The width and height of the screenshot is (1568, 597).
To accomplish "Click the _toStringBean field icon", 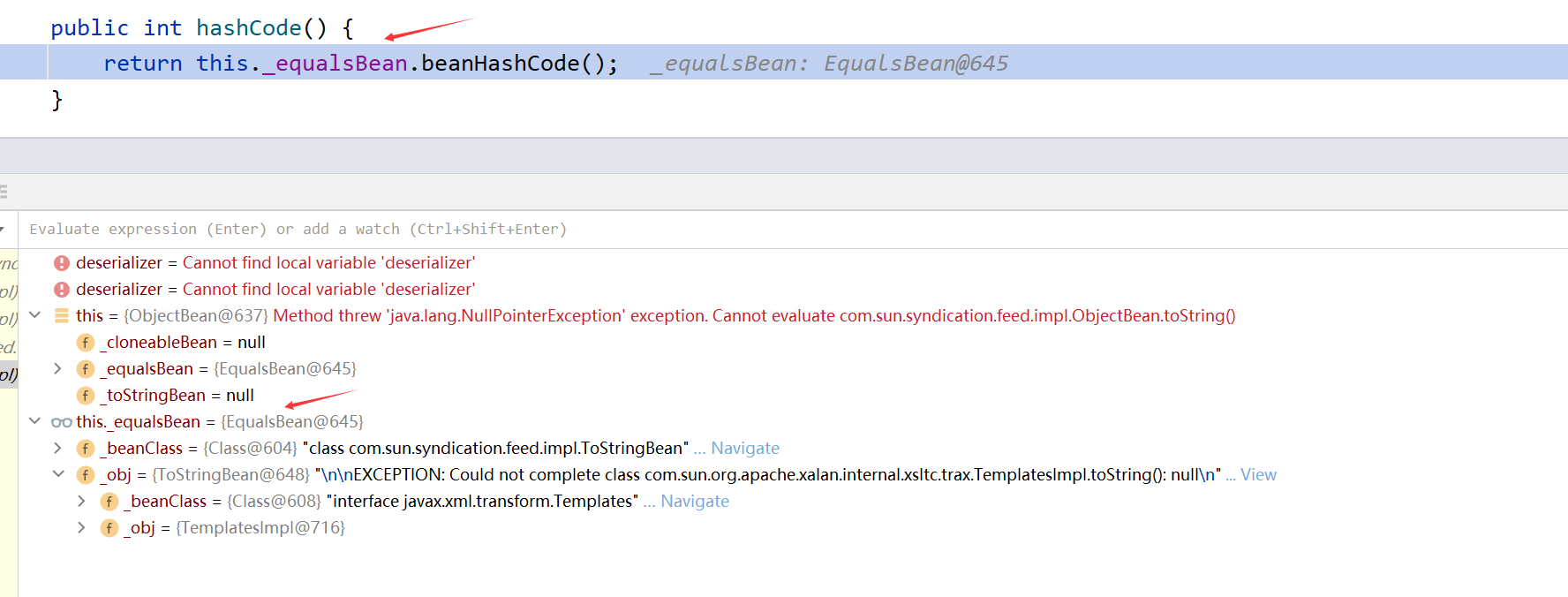I will tap(86, 396).
